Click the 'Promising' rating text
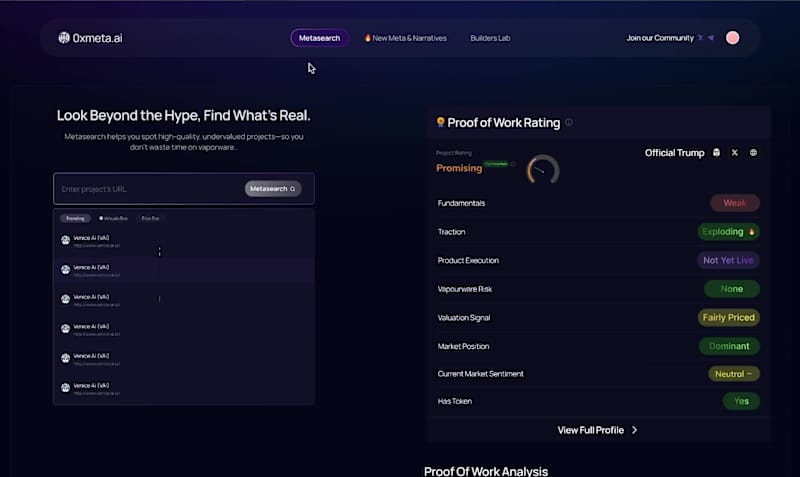The height and width of the screenshot is (477, 800). (x=459, y=168)
